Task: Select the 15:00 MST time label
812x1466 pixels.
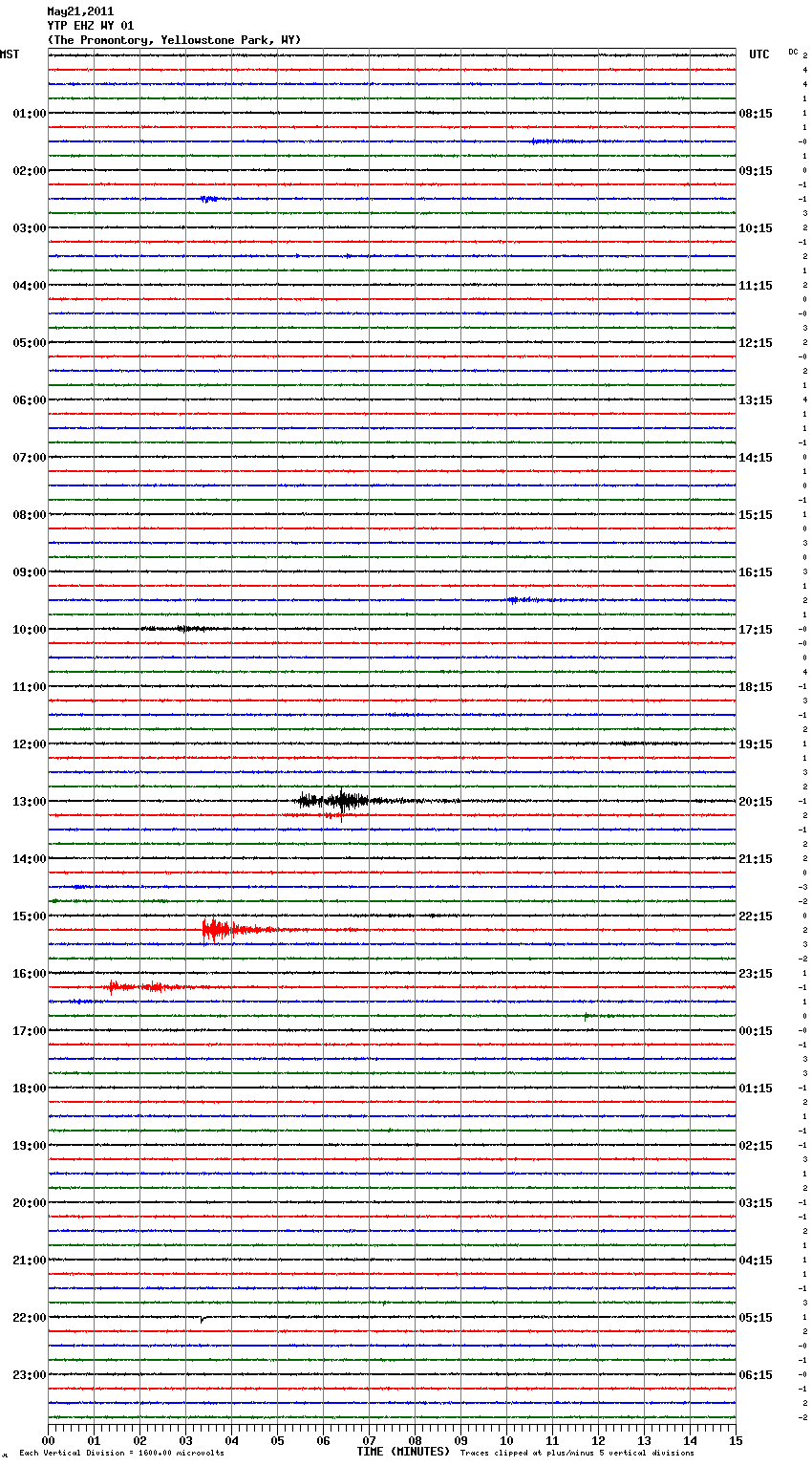Action: point(30,916)
